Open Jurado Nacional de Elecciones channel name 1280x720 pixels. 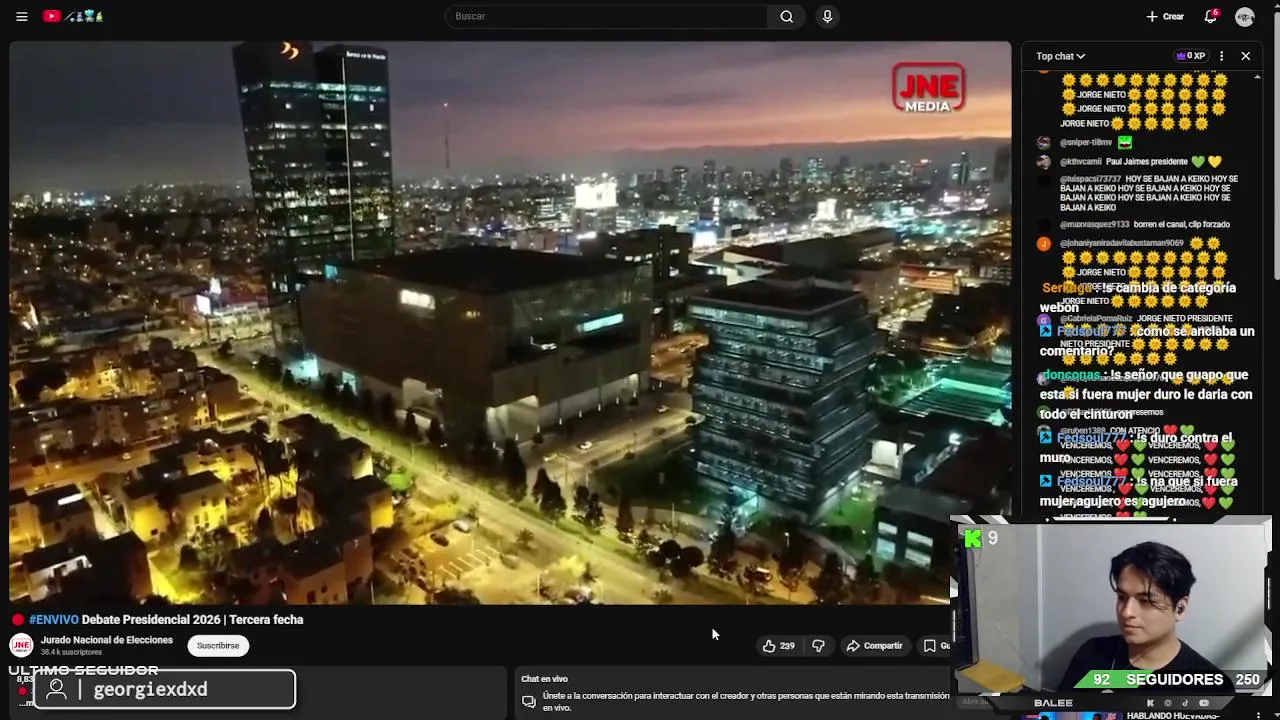[x=107, y=640]
